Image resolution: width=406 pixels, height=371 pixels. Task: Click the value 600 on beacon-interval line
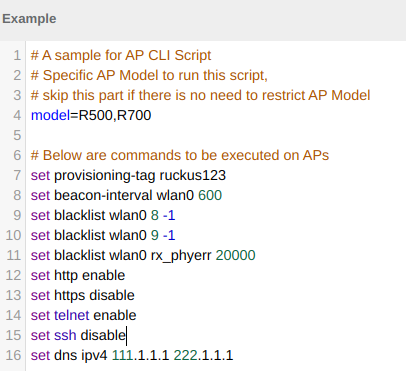[x=210, y=195]
